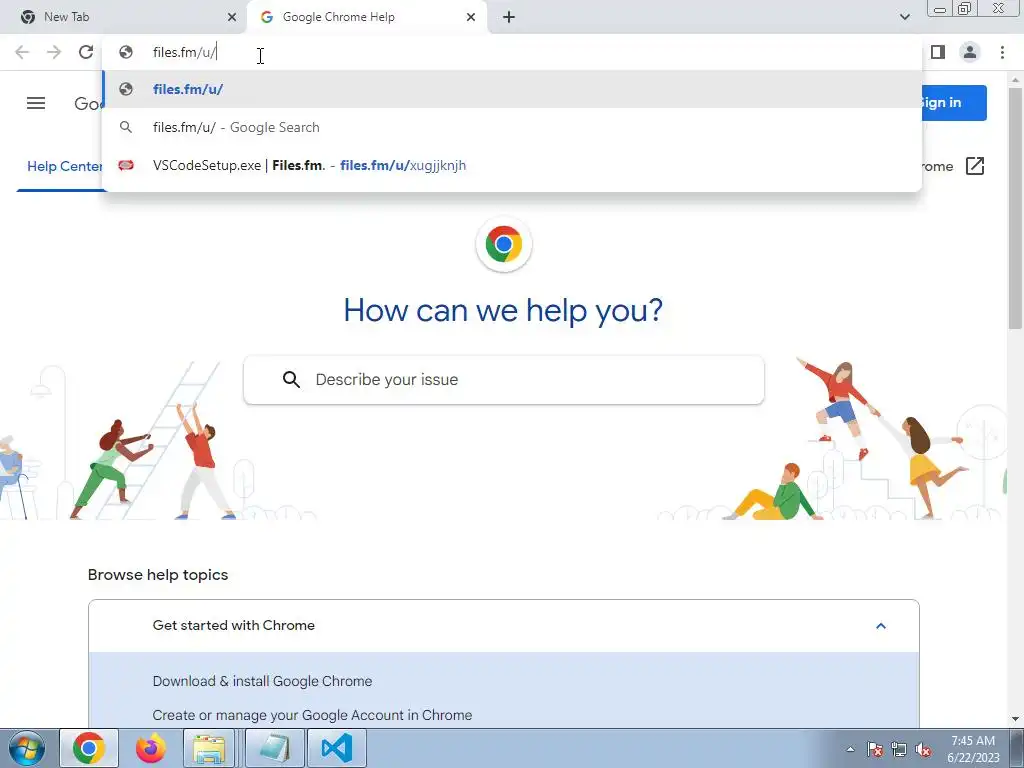Reload the current page
Viewport: 1024px width, 768px height.
point(86,52)
